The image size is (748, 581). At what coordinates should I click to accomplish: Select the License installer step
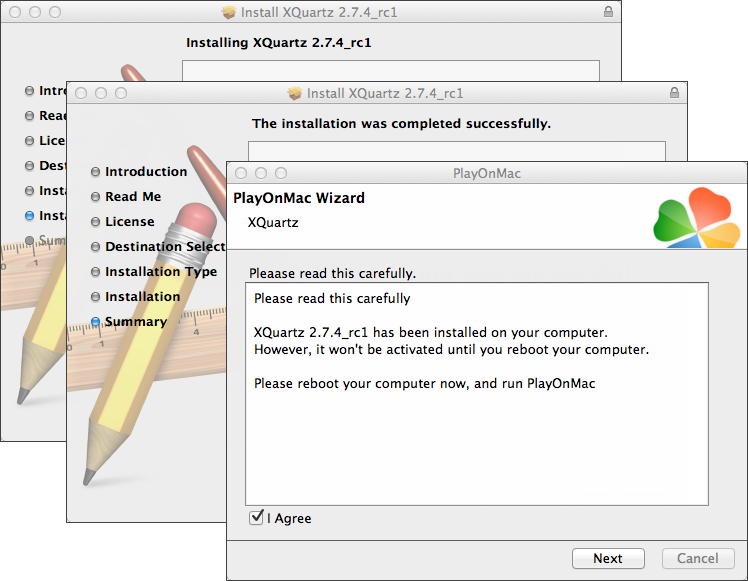130,222
